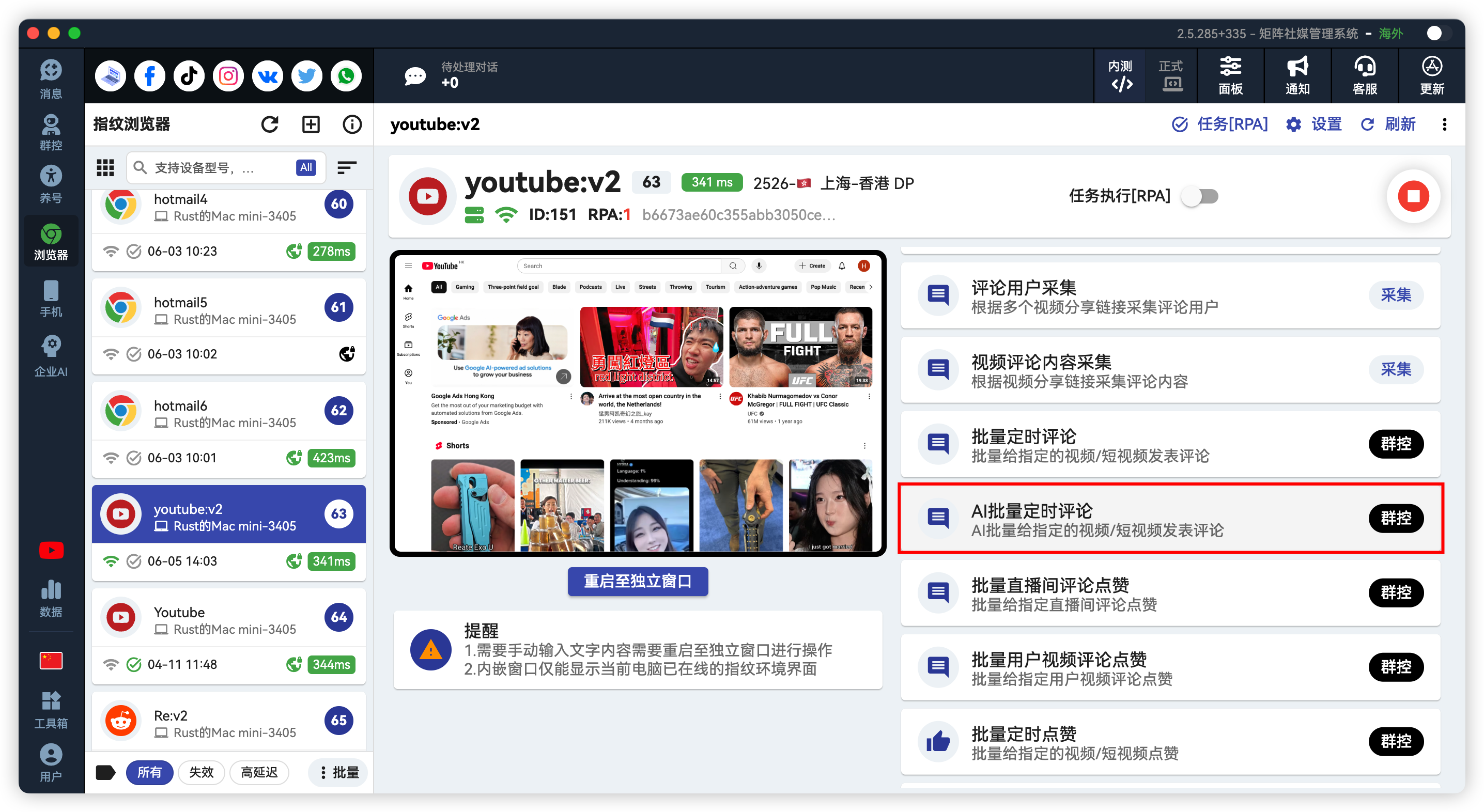Add a new fingerprint browser
Screen dimensions: 1484x812
311,124
